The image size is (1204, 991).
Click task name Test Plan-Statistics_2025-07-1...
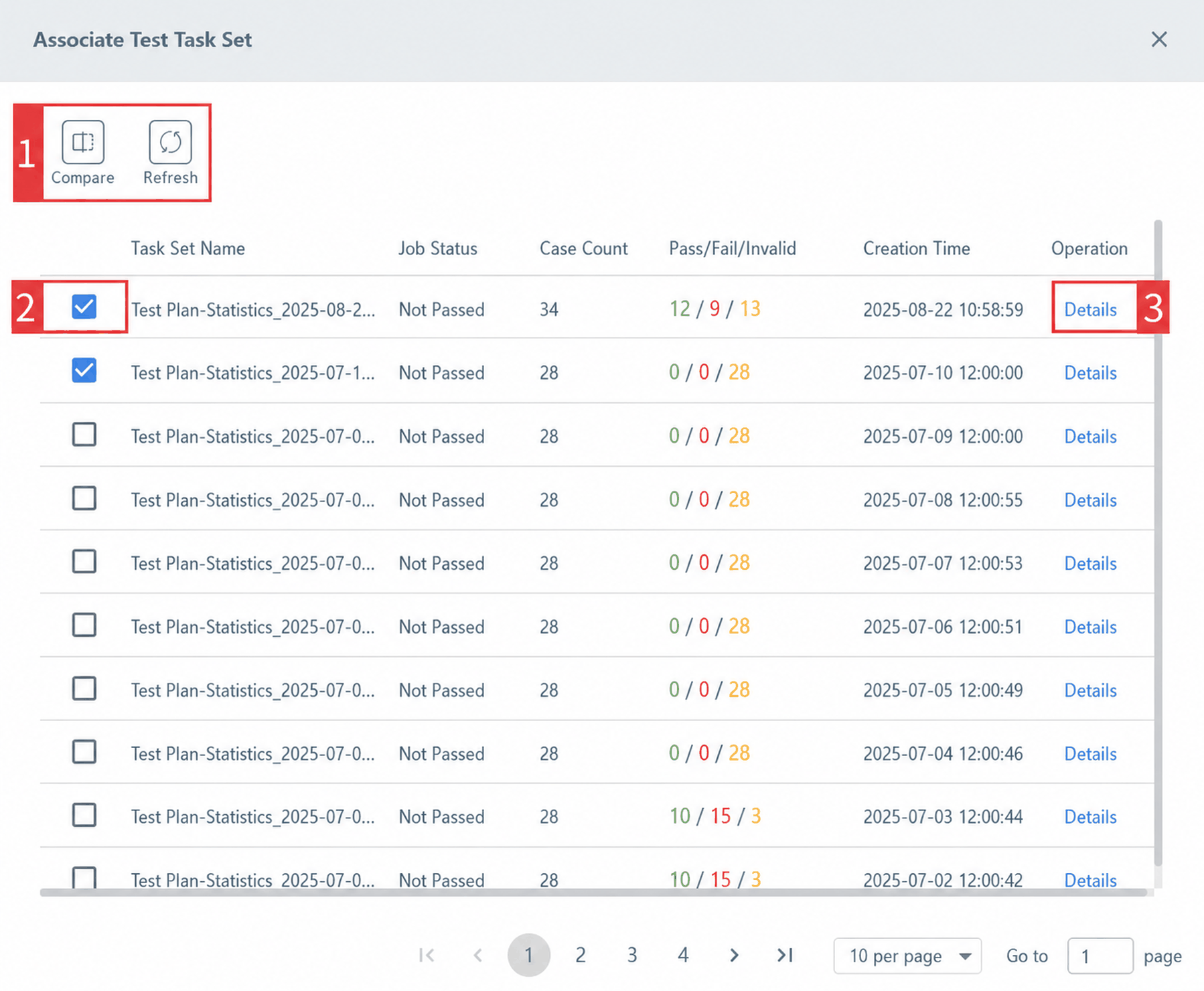pyautogui.click(x=252, y=372)
